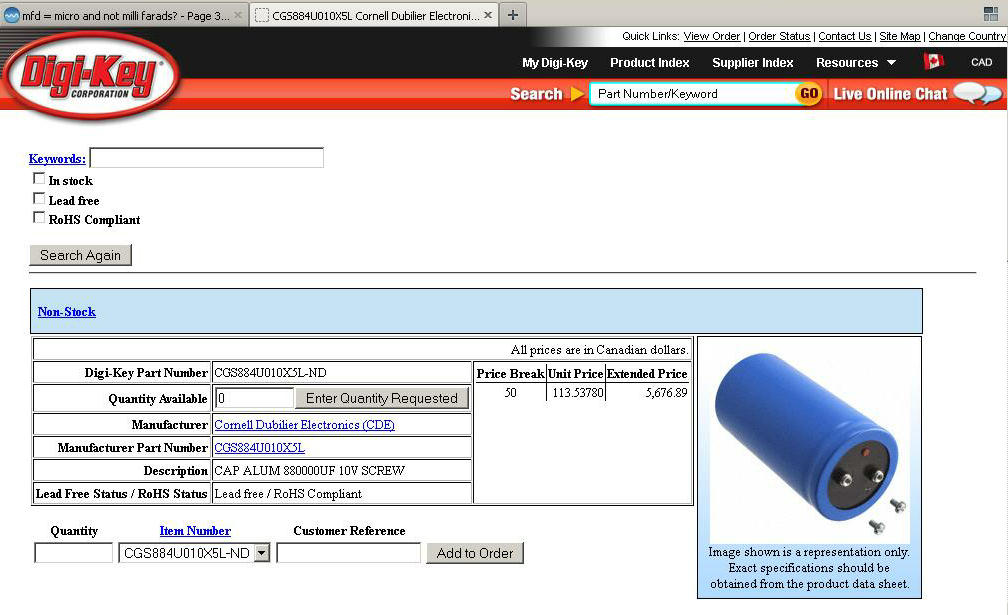Click 'Lead free / RoHS Compliant' status text
This screenshot has width=1008, height=615.
pyautogui.click(x=288, y=494)
